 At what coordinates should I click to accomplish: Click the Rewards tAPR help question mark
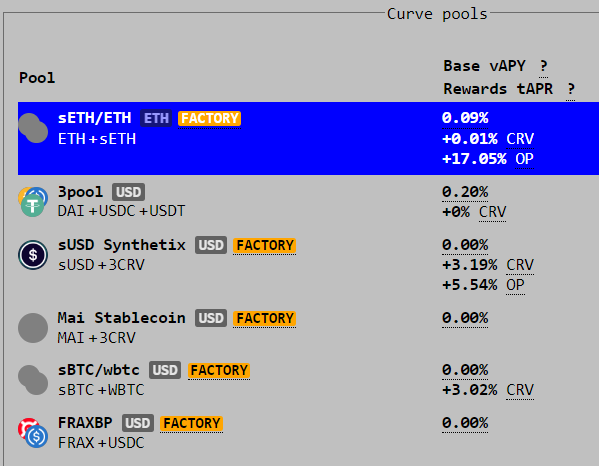[570, 89]
